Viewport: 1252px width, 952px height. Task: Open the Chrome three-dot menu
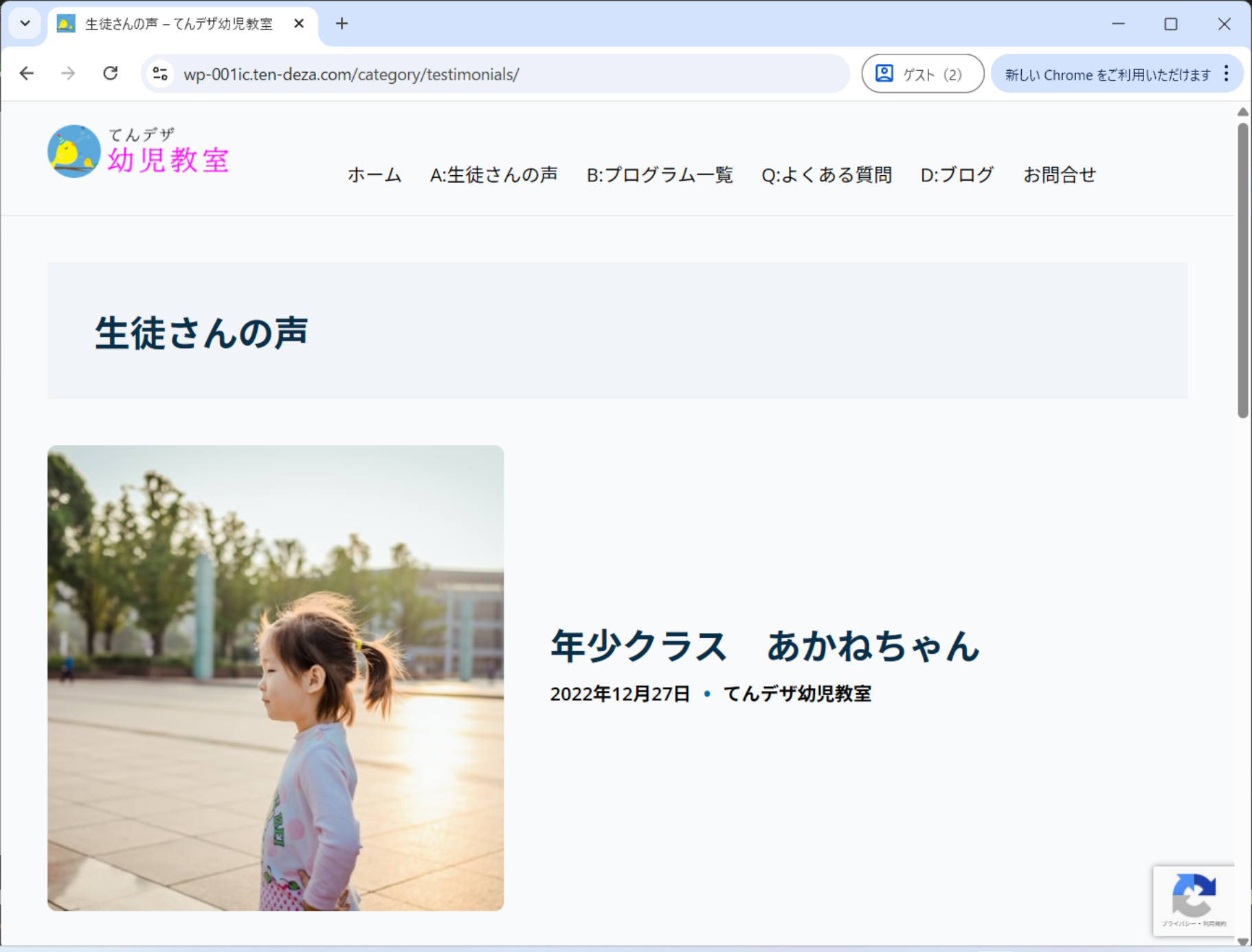pos(1226,74)
